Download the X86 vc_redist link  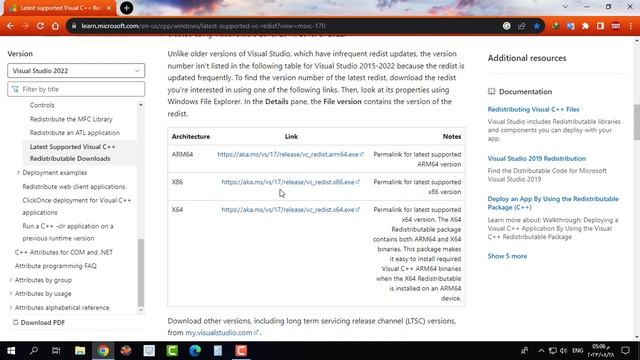(x=290, y=182)
